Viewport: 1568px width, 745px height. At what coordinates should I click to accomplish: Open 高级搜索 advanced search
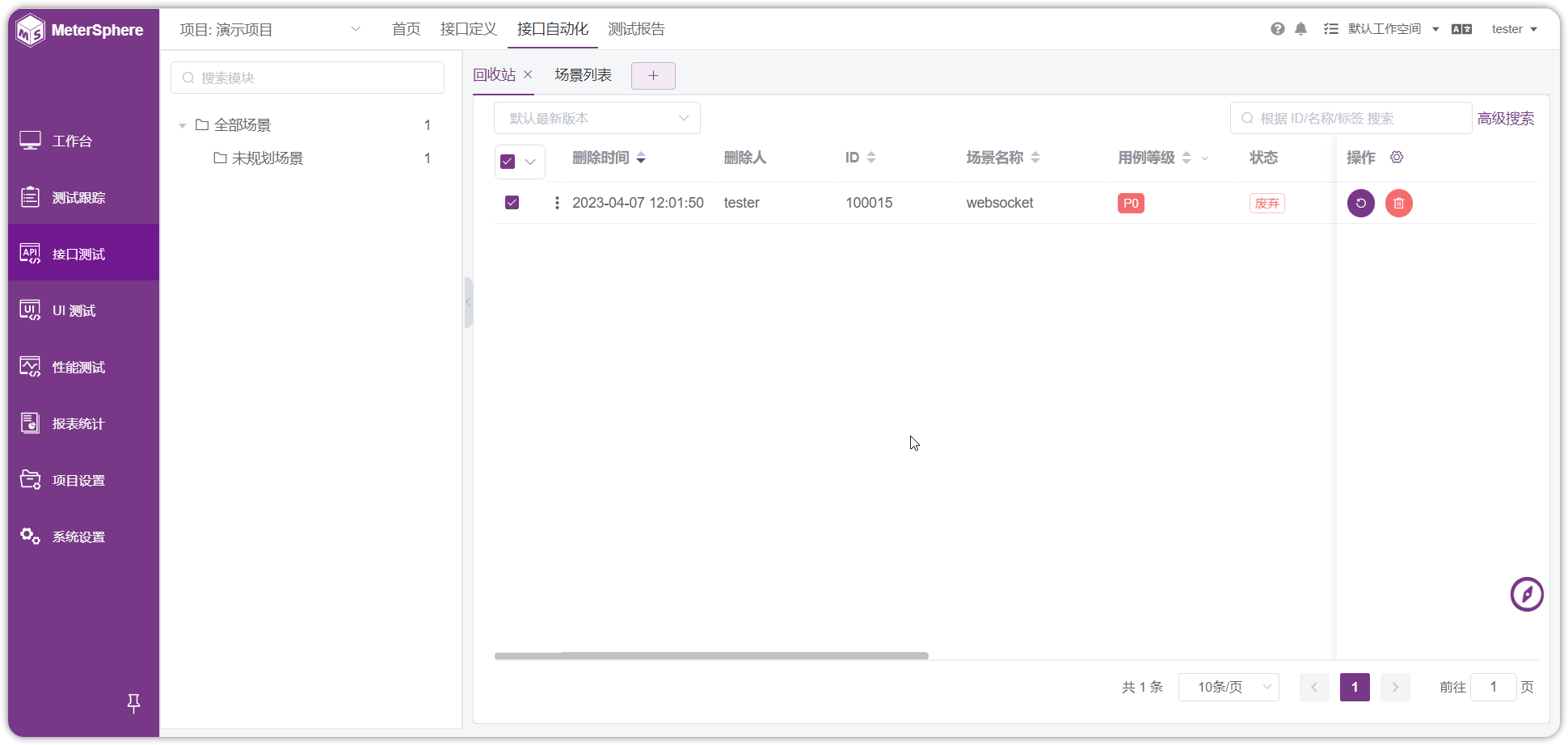[x=1506, y=119]
